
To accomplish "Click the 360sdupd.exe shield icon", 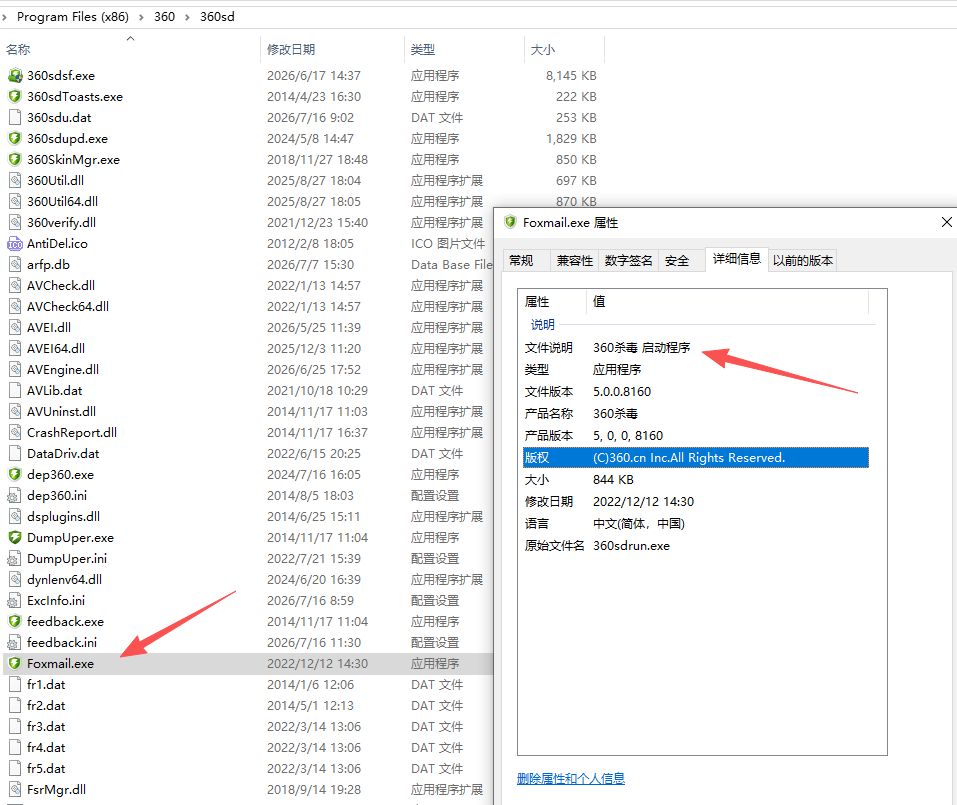I will (15, 139).
